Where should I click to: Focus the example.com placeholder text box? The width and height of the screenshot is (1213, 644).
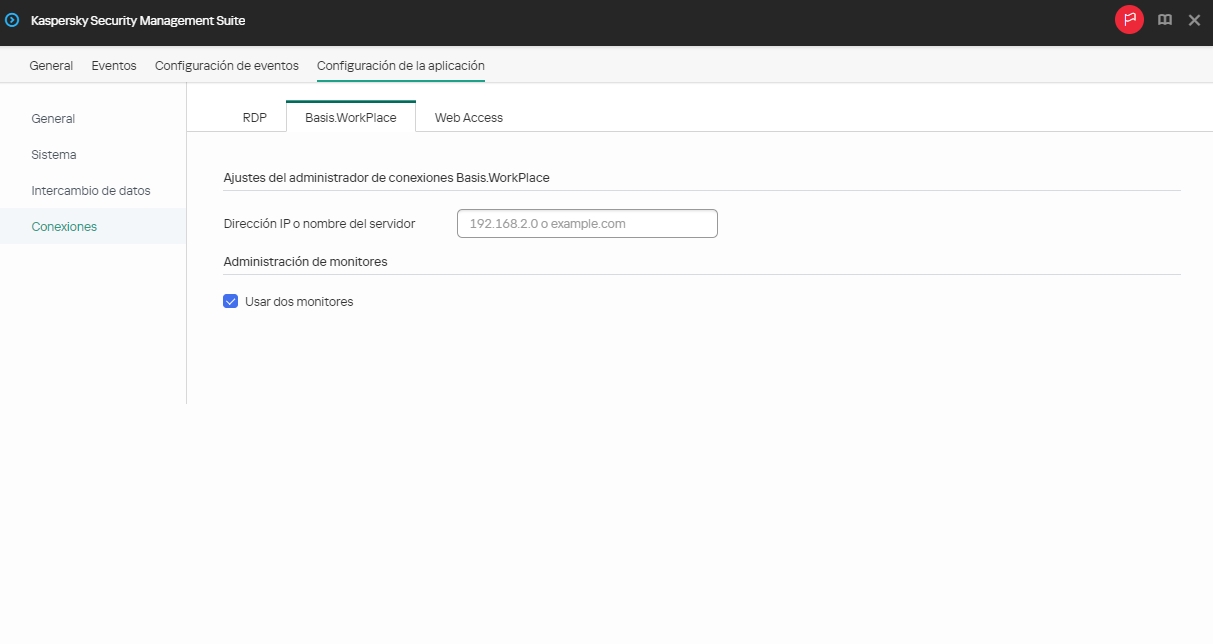tap(587, 223)
